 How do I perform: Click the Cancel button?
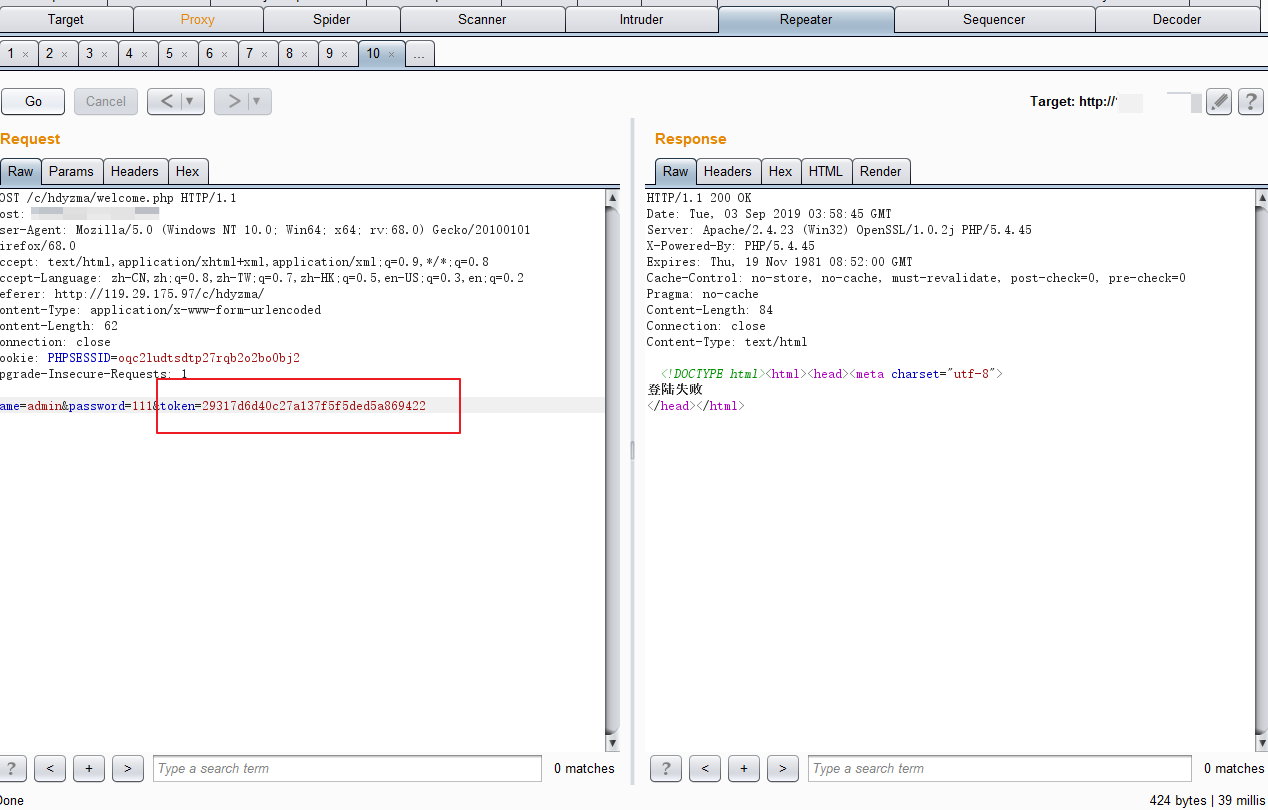[105, 101]
